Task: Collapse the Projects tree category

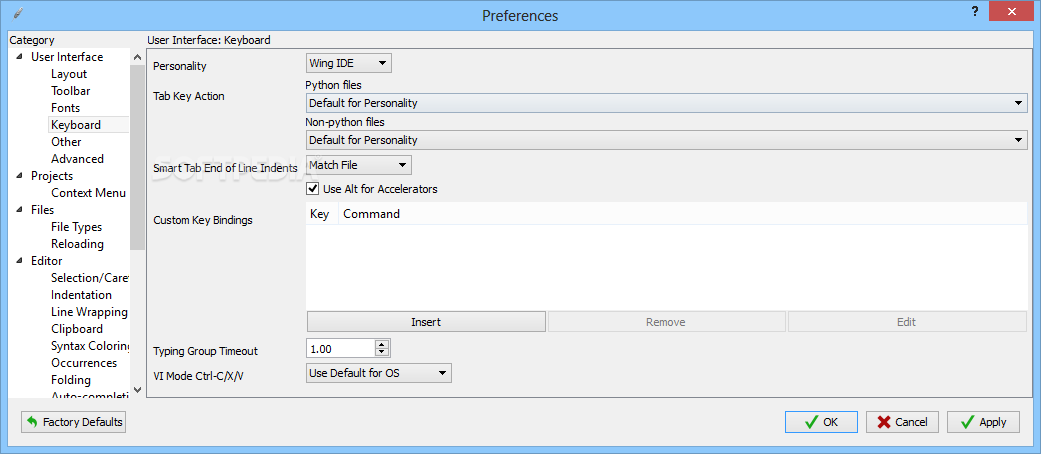Action: pos(19,176)
